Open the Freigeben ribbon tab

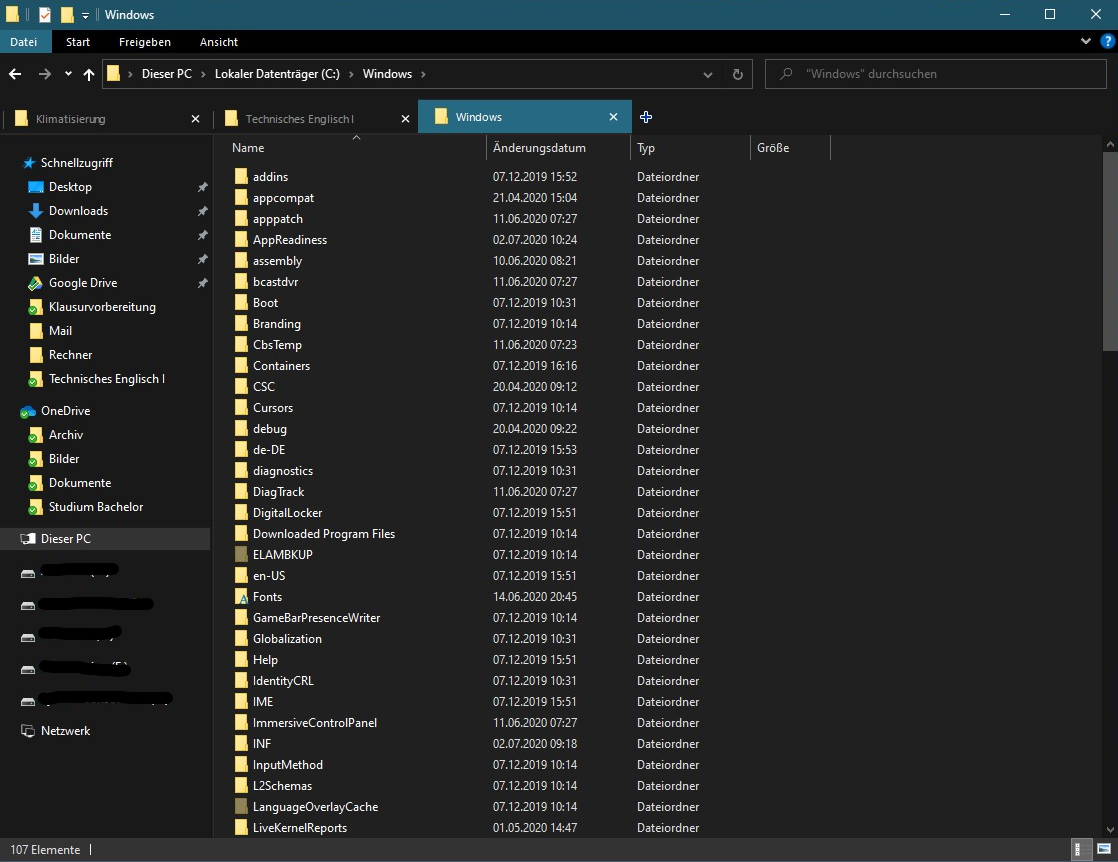(145, 42)
